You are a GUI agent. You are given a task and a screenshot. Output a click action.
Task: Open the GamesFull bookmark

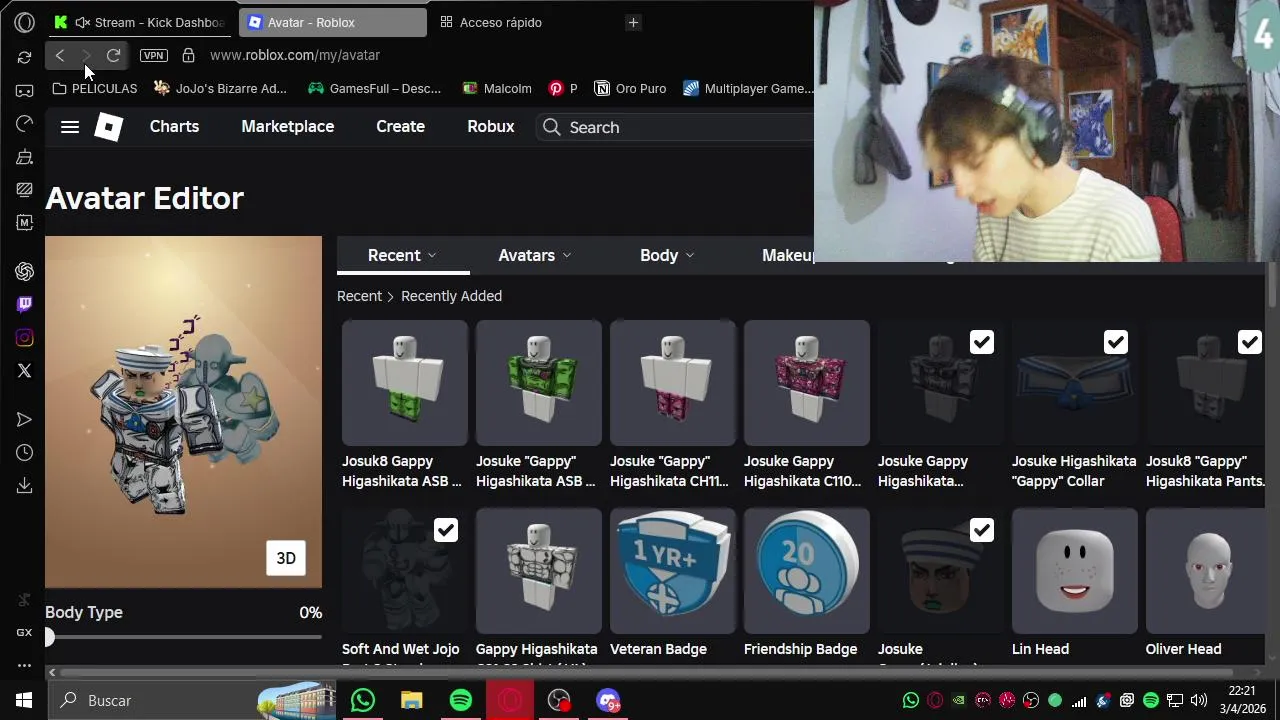click(375, 88)
